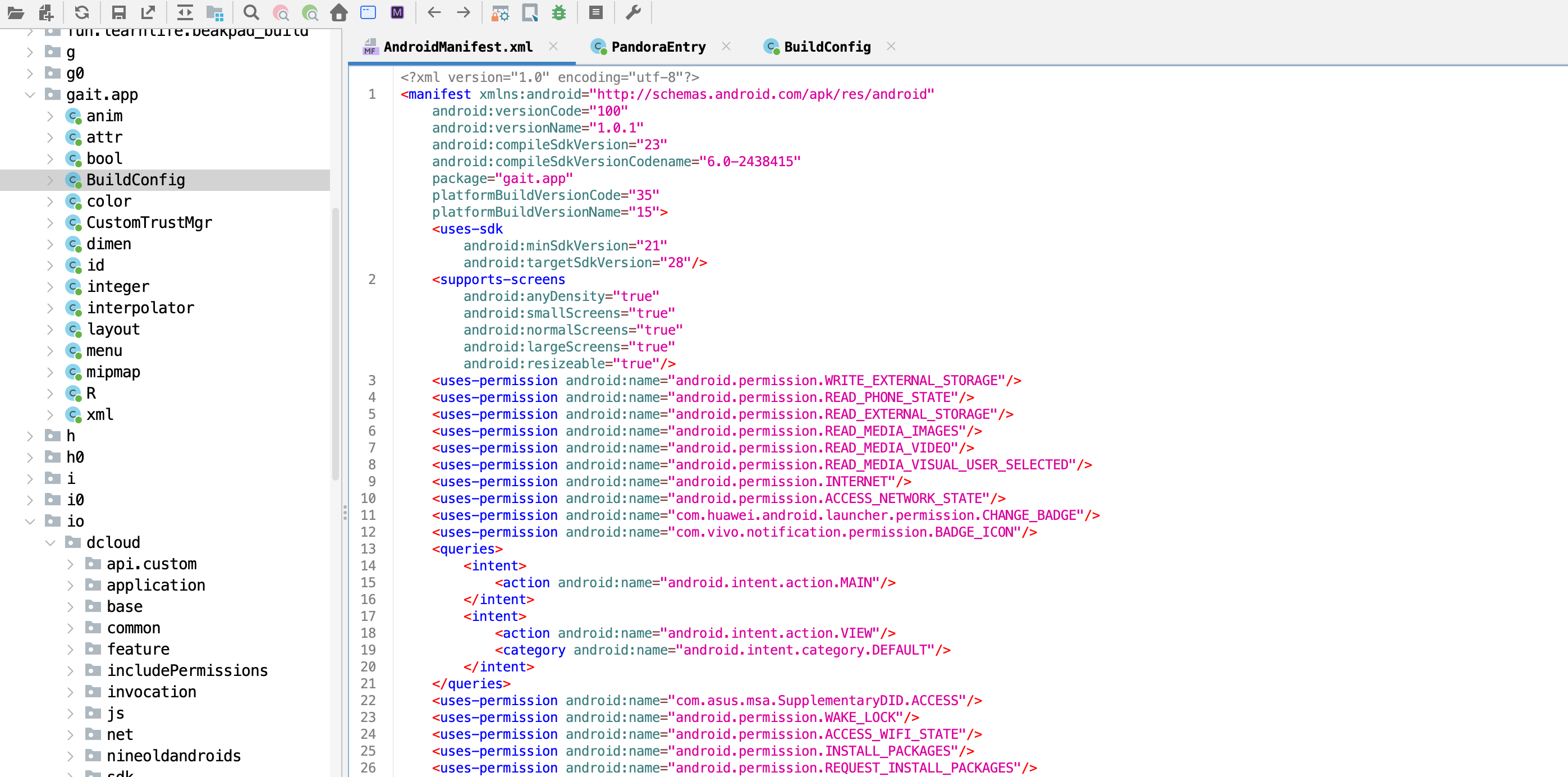
Task: Open the log viewer icon
Action: [596, 13]
